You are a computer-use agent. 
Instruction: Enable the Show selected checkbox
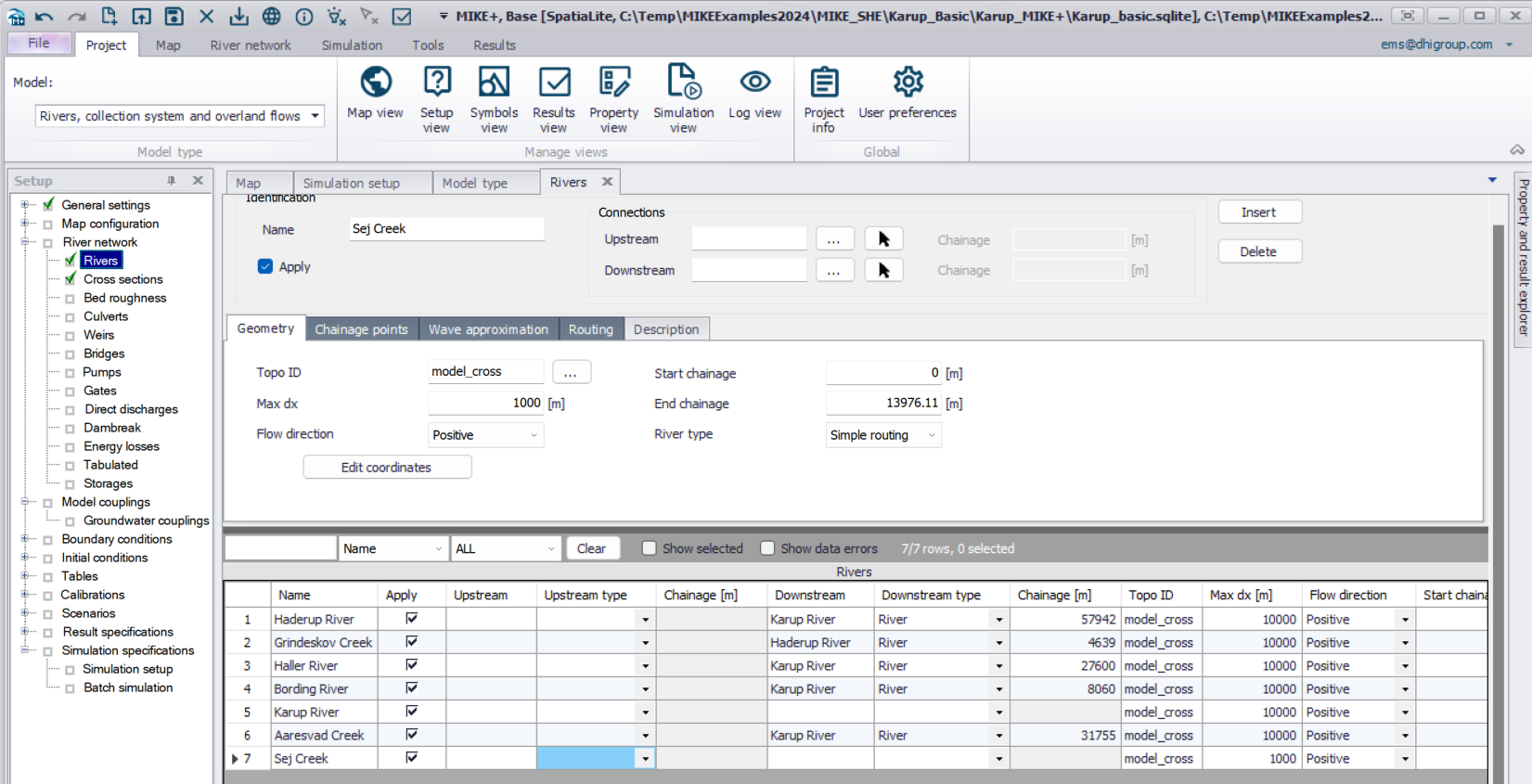[650, 548]
